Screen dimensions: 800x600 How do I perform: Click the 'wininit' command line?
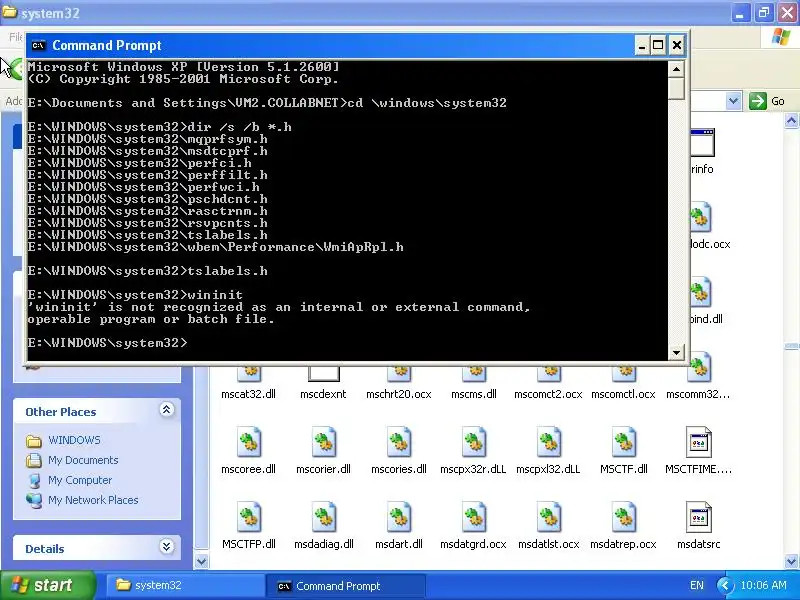pos(135,295)
